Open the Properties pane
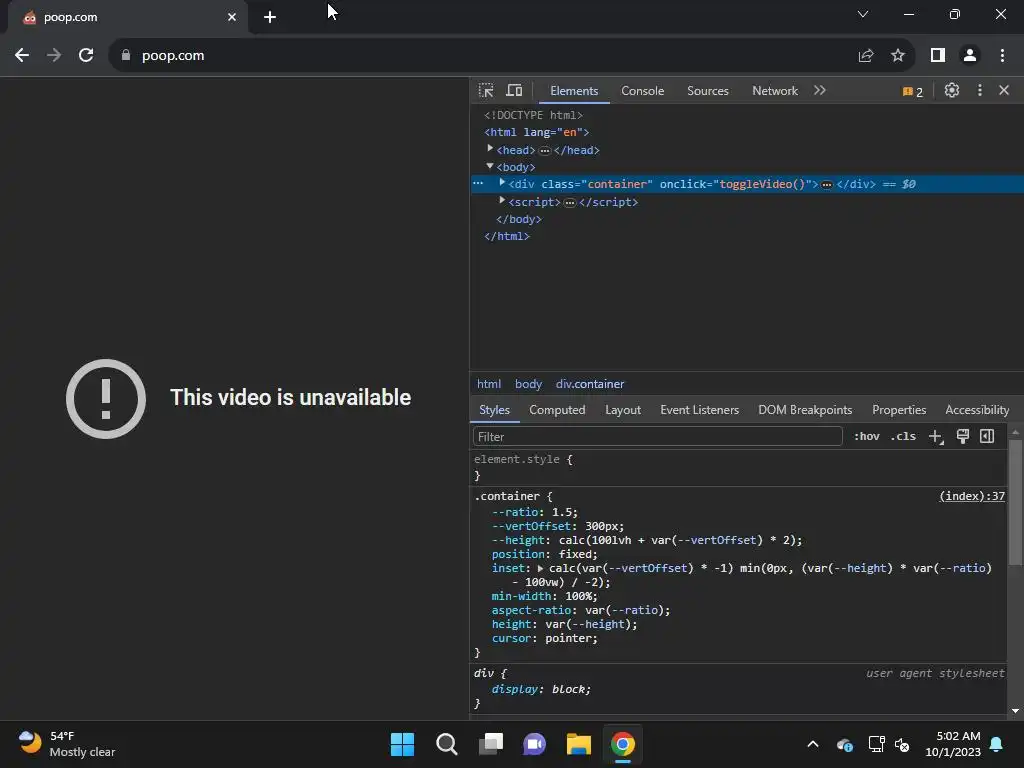 tap(899, 410)
